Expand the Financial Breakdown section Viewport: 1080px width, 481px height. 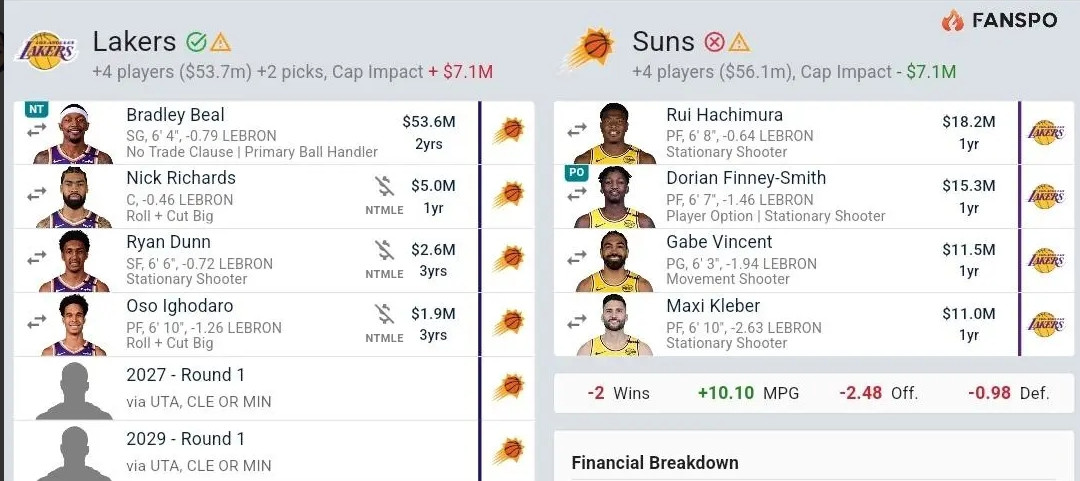(x=655, y=462)
